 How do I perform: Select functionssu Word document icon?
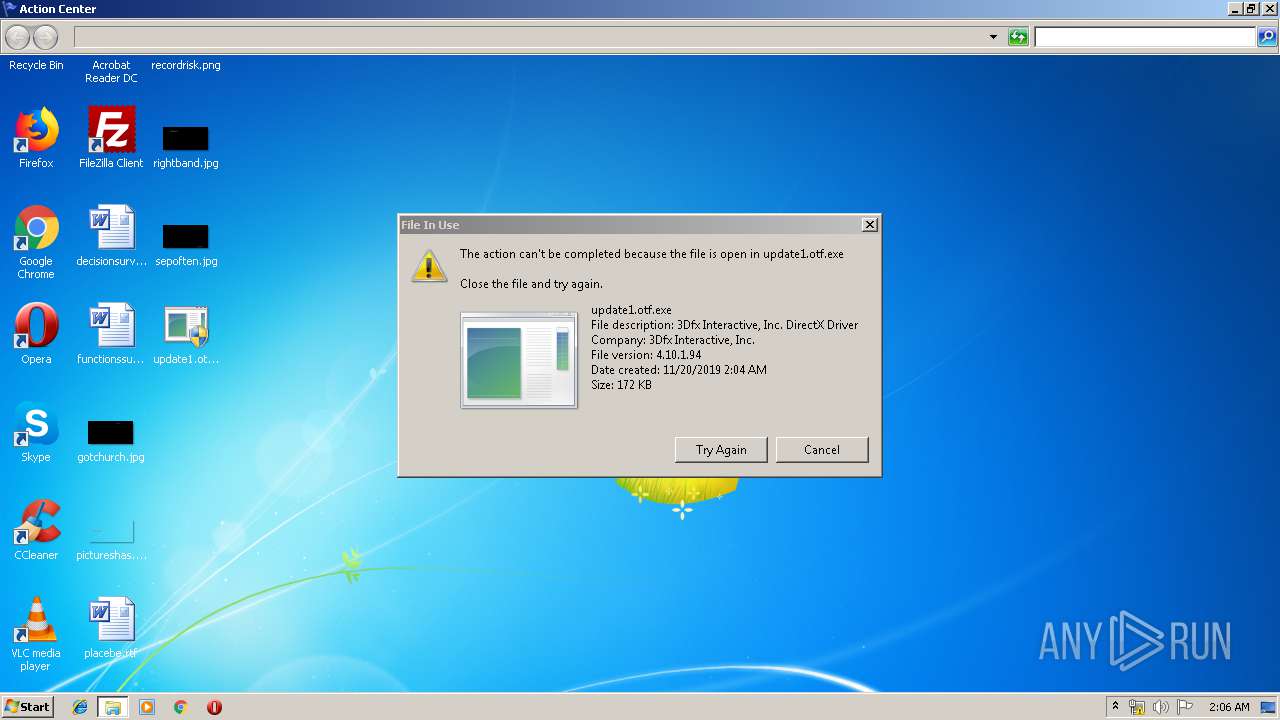point(111,334)
